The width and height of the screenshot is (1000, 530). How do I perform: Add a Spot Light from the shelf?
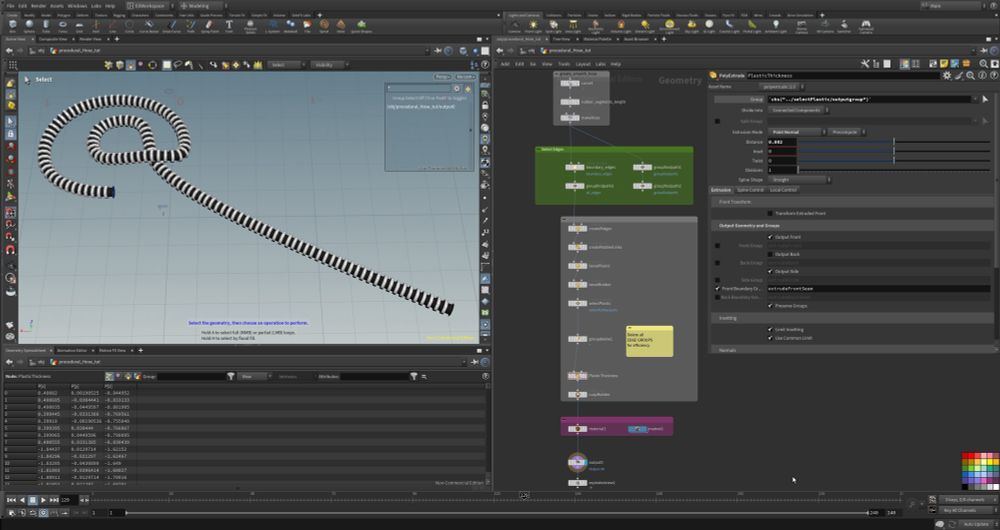click(x=554, y=26)
